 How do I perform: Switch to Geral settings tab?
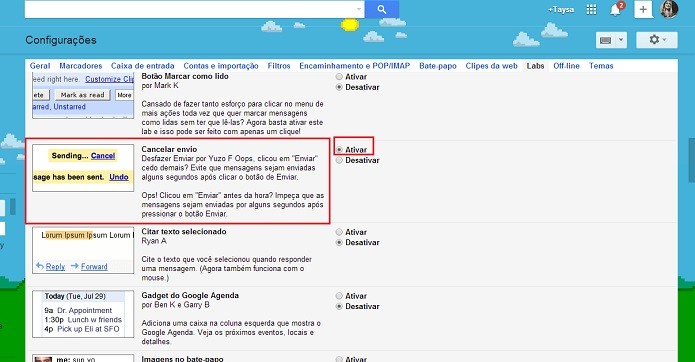click(40, 66)
